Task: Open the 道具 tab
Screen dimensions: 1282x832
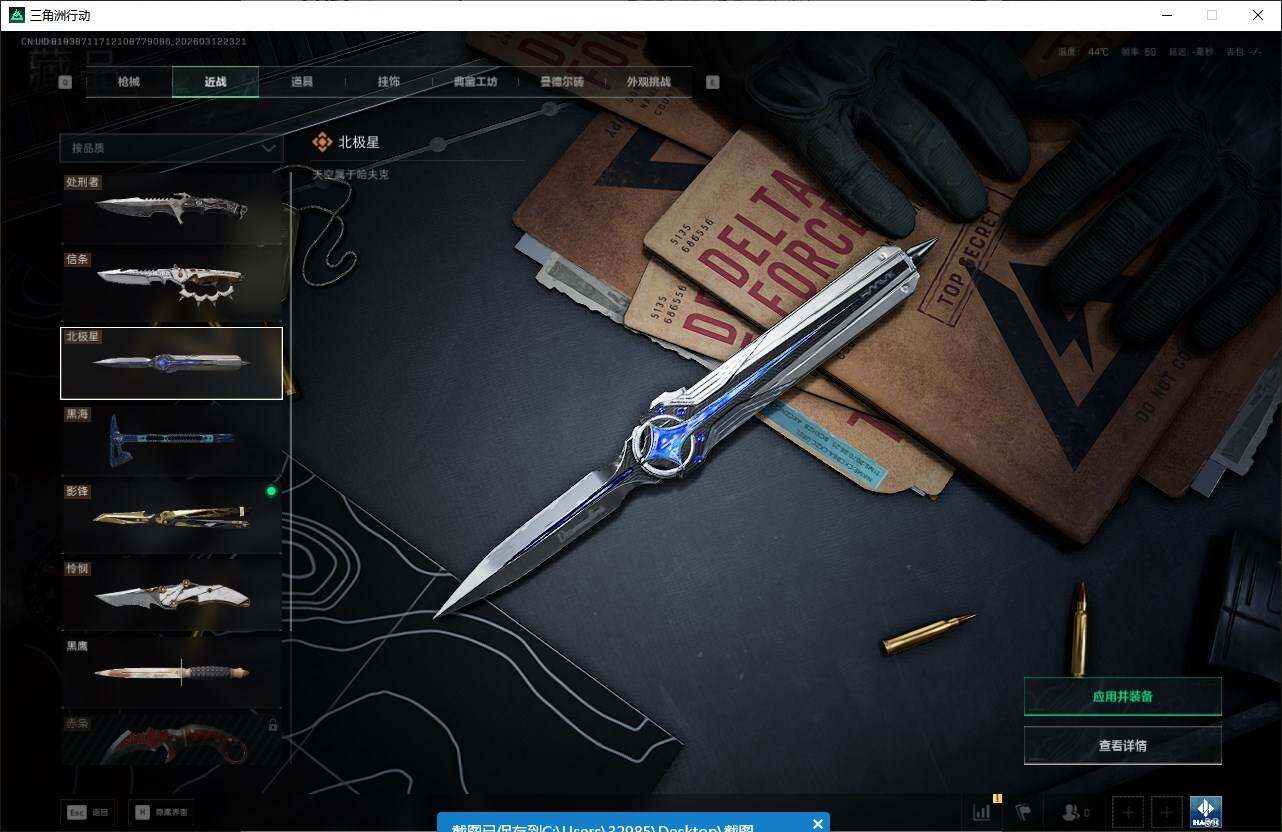Action: [x=302, y=82]
